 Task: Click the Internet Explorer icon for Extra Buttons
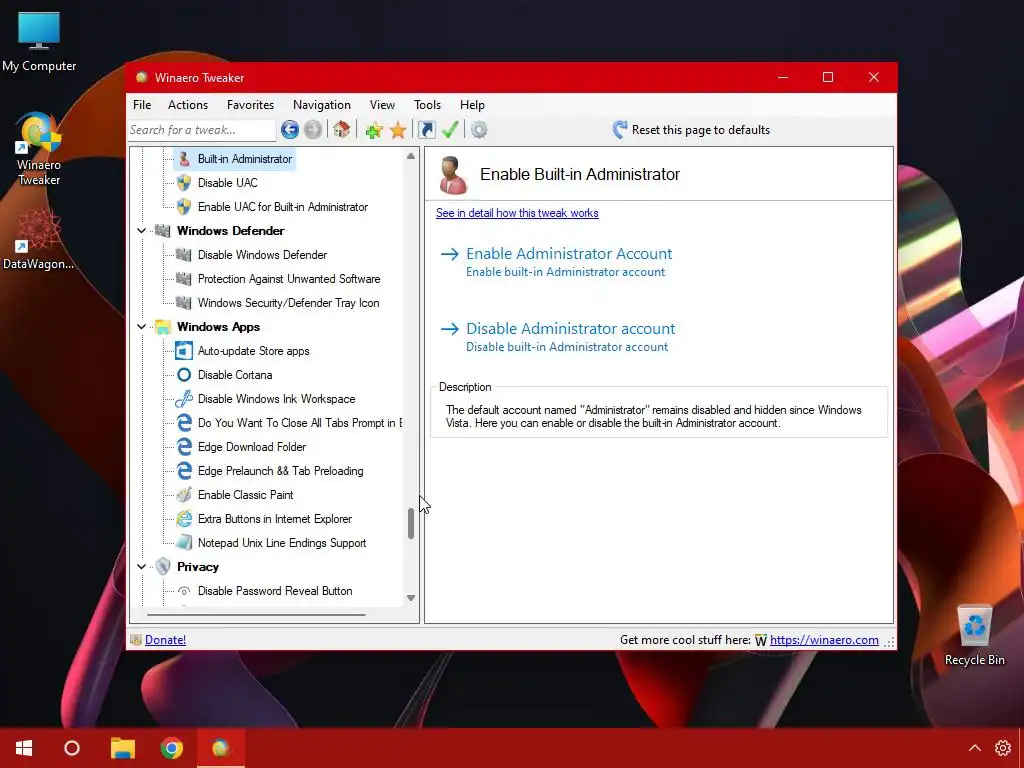(184, 519)
